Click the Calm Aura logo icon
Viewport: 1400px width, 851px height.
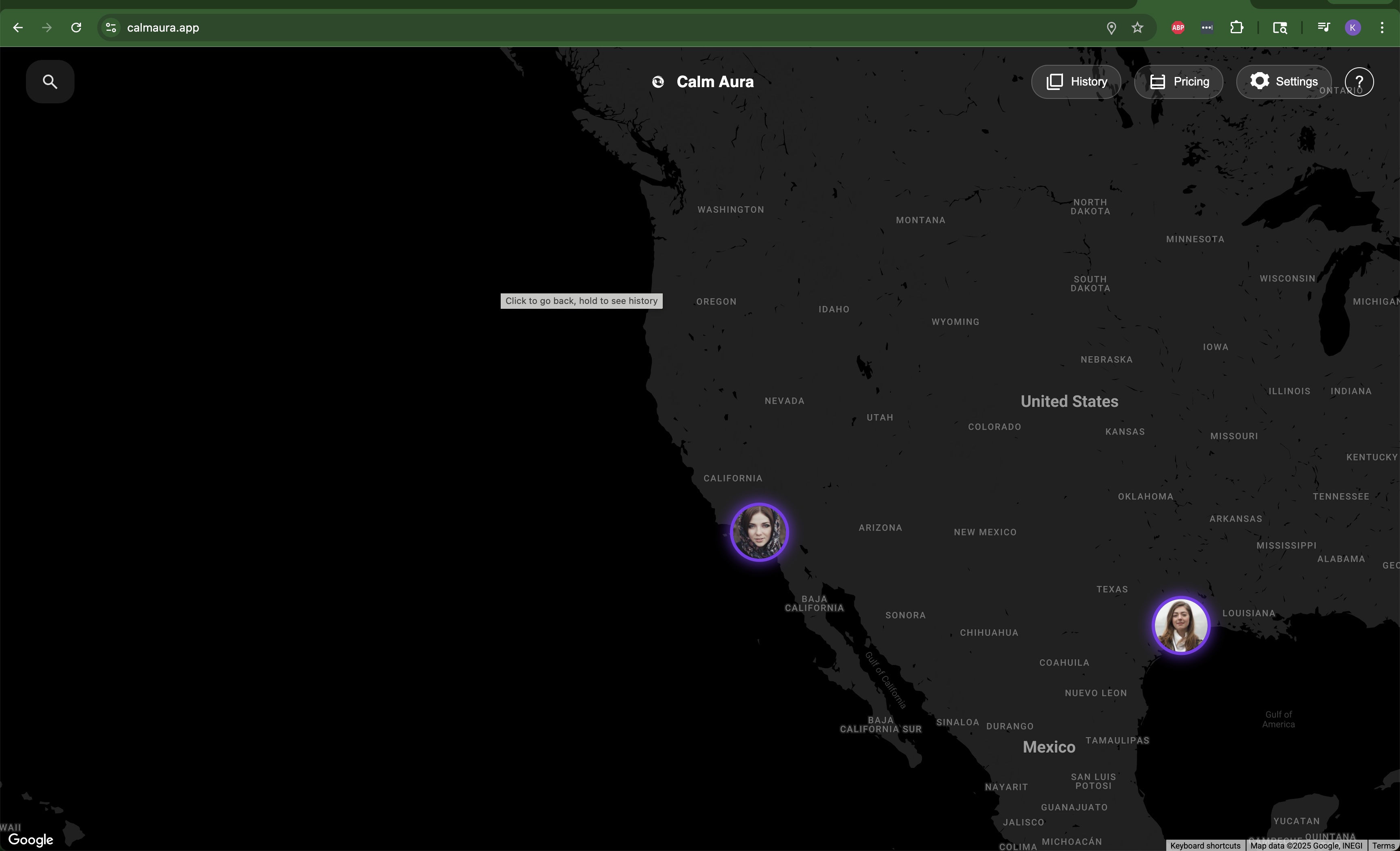(658, 82)
